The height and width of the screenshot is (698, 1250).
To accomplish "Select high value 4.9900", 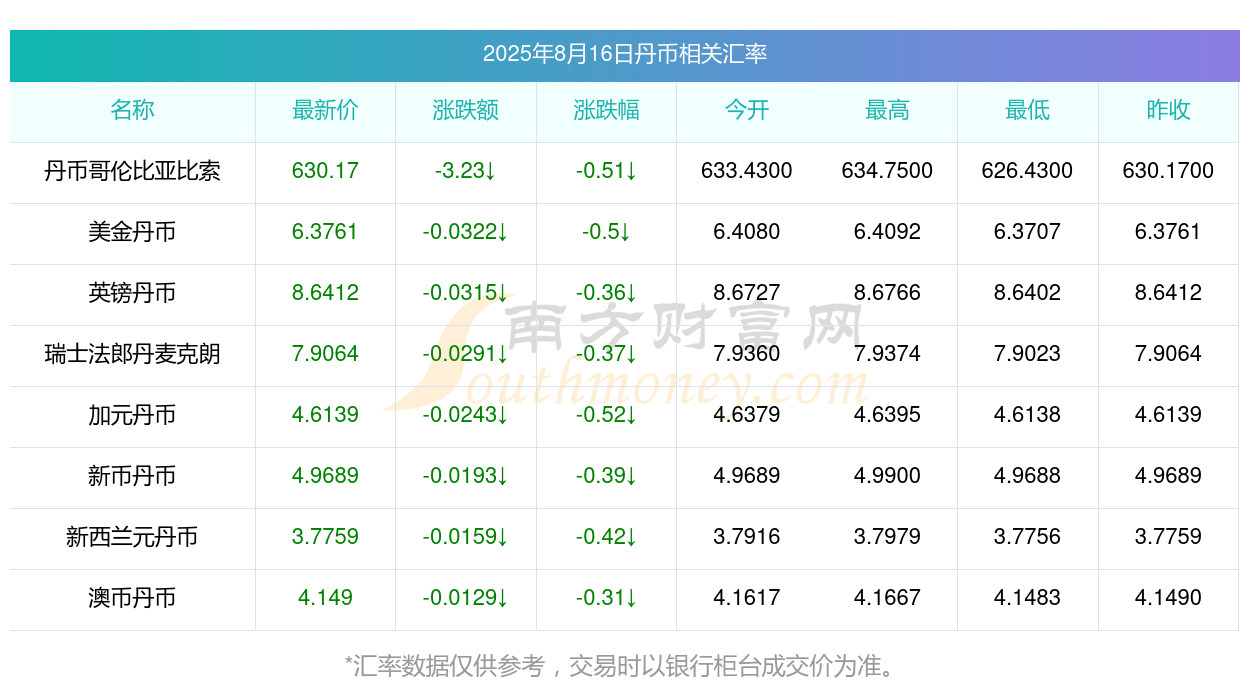I will [888, 476].
